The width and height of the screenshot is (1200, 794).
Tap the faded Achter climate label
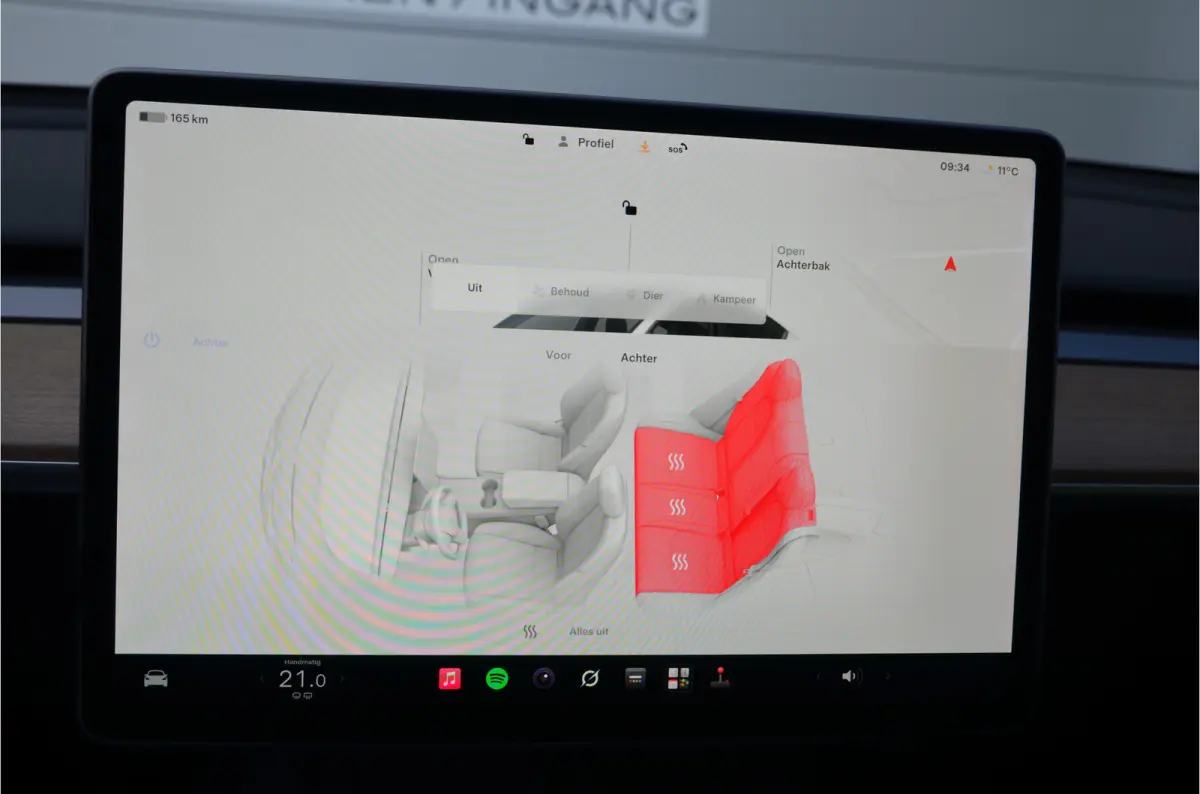click(x=210, y=342)
